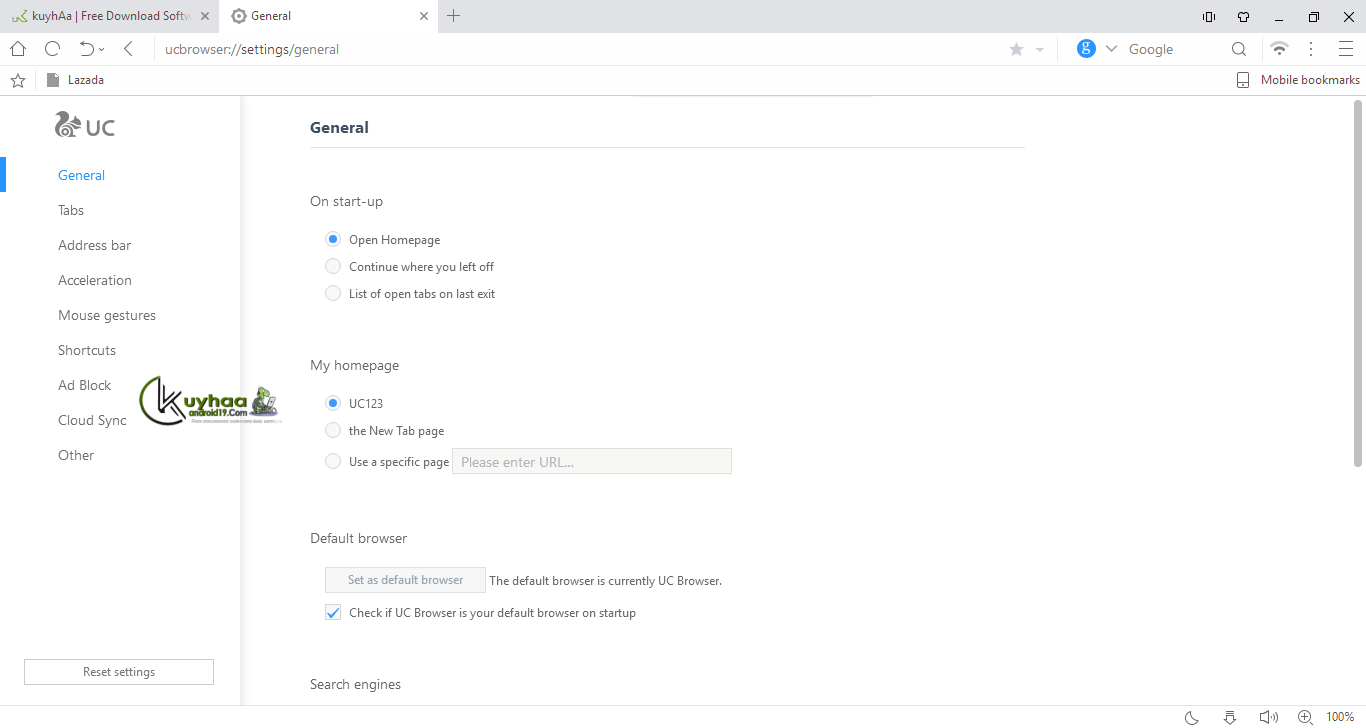This screenshot has width=1366, height=728.
Task: Mute sound using the speaker icon
Action: point(1267,717)
